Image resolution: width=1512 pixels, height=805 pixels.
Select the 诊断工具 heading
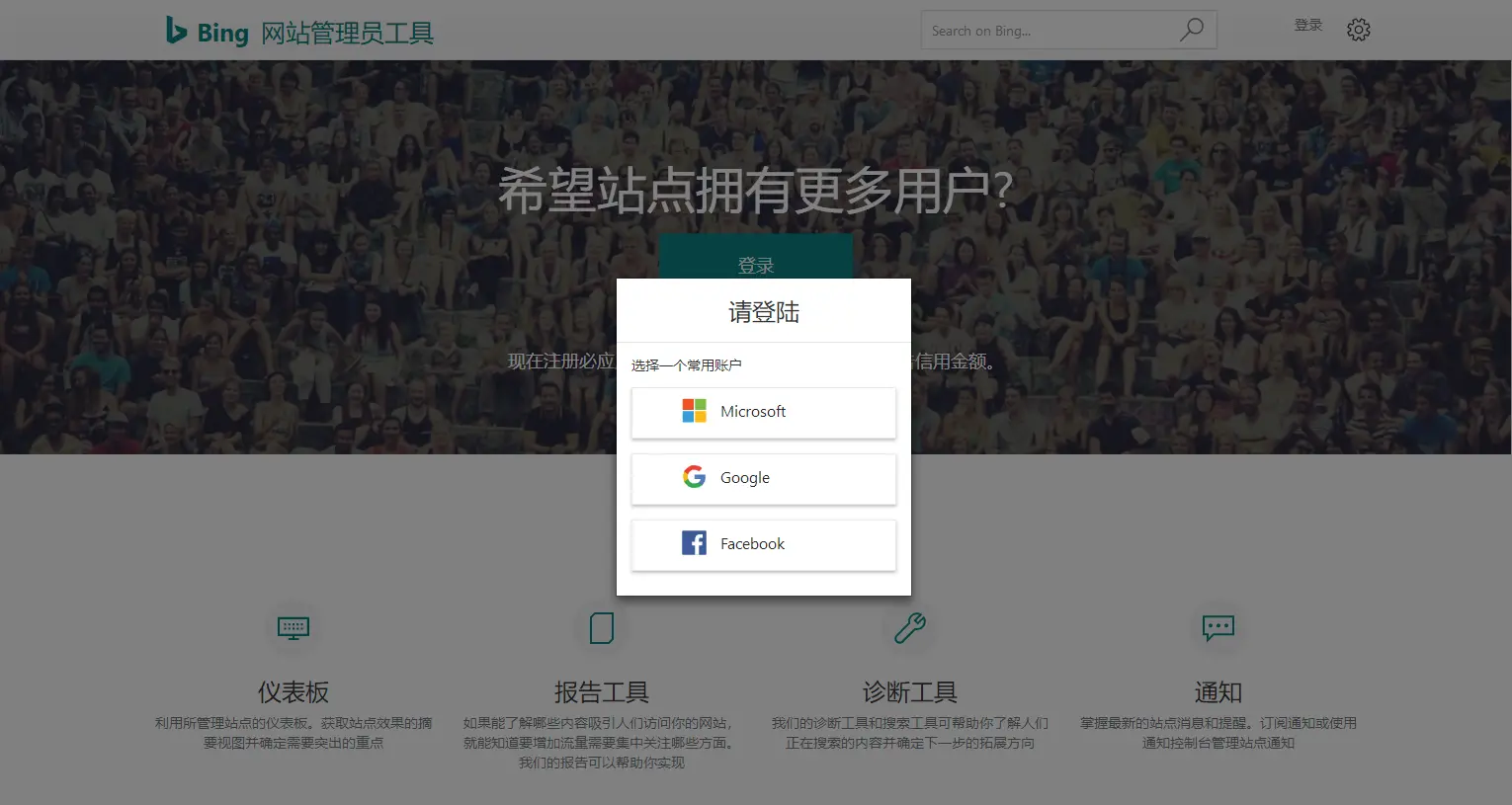(x=910, y=691)
